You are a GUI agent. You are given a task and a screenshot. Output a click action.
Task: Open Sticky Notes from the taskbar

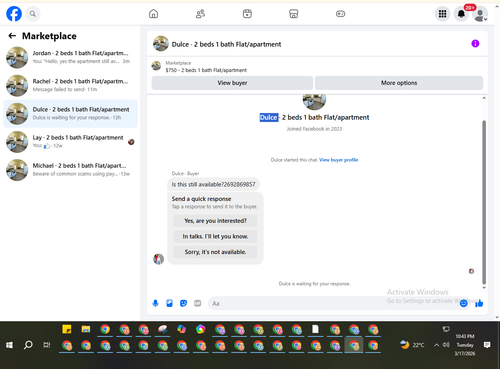pos(67,329)
